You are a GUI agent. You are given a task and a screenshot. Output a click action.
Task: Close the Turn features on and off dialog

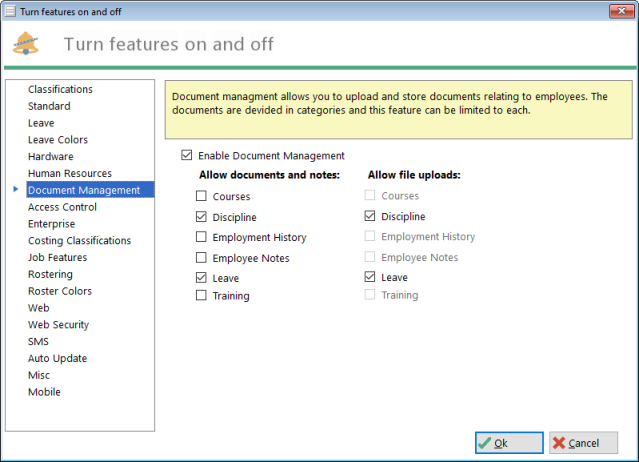(x=622, y=11)
